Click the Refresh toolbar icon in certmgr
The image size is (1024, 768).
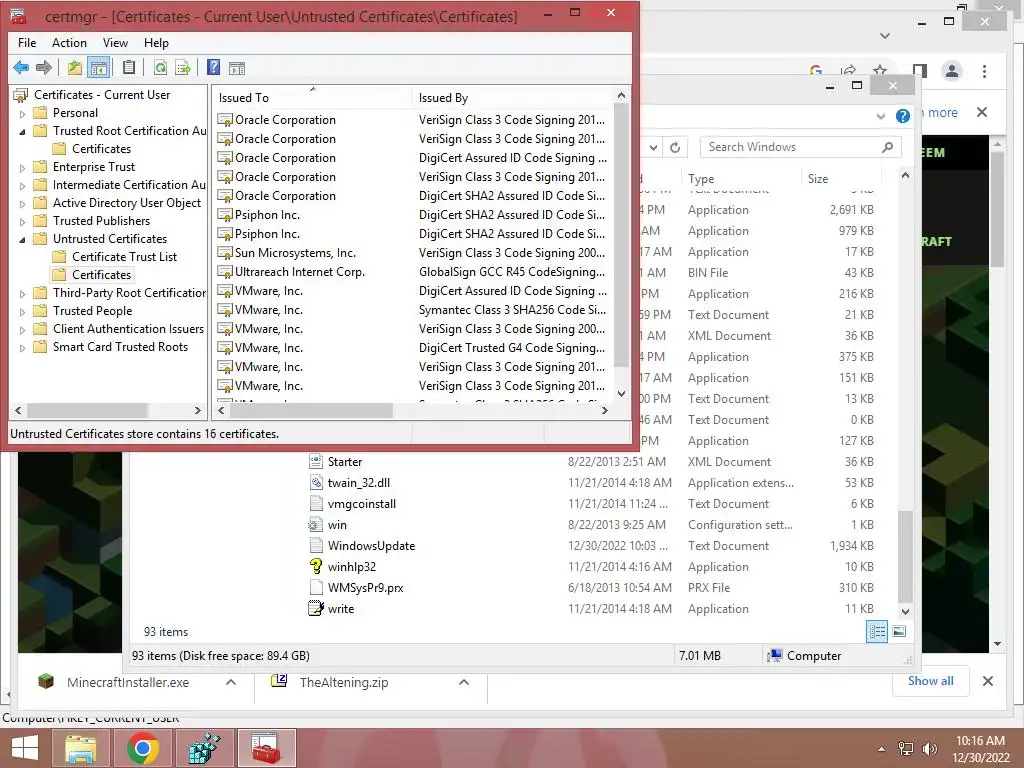[x=160, y=67]
